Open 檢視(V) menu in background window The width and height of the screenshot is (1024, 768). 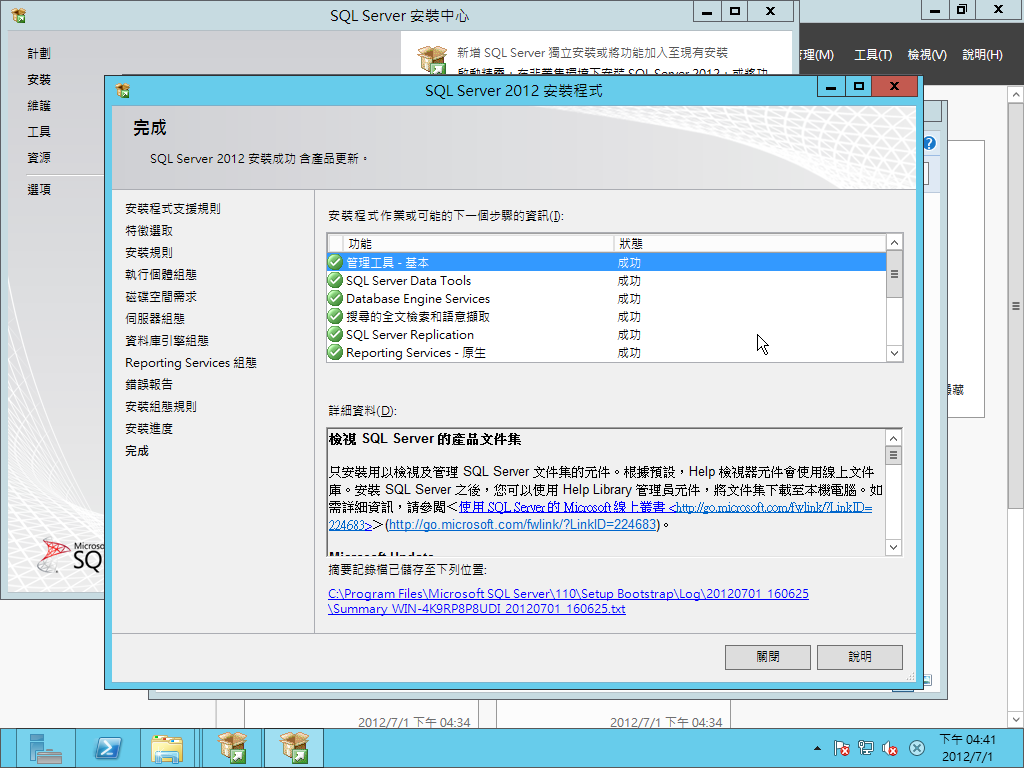coord(927,55)
